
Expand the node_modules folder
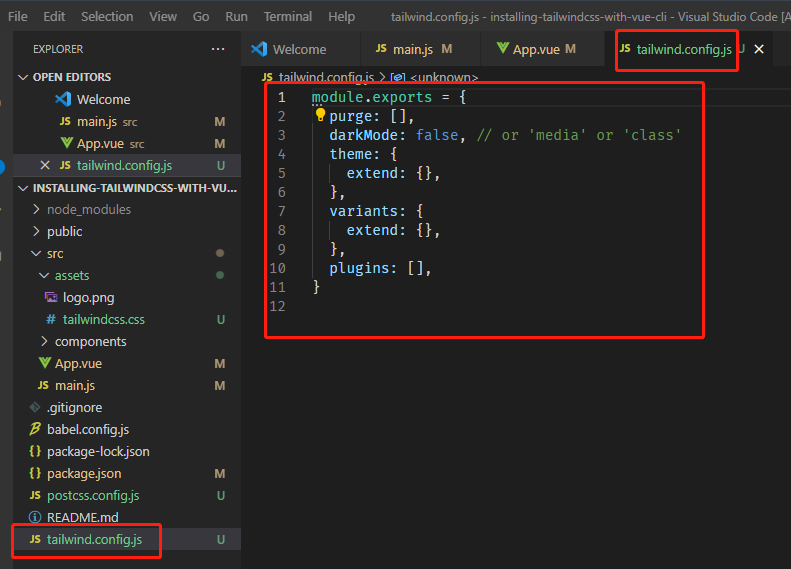click(36, 209)
